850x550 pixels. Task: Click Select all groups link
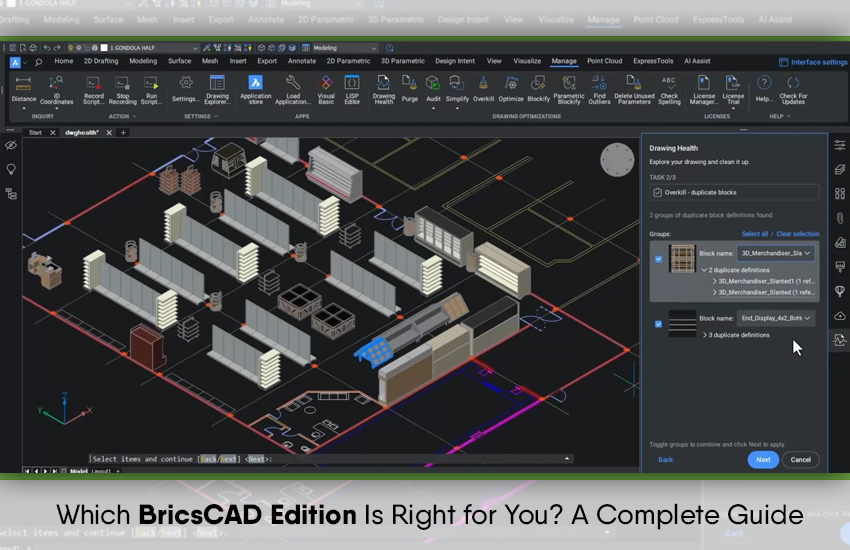click(755, 234)
